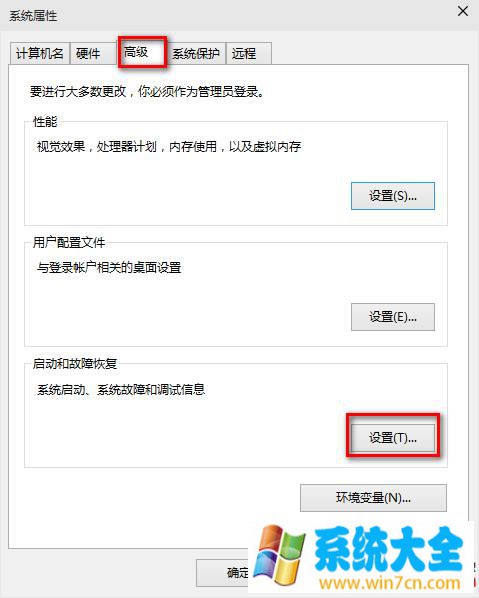Click the 用户配置文件 group label
Viewport: 479px width, 598px height.
(69, 243)
